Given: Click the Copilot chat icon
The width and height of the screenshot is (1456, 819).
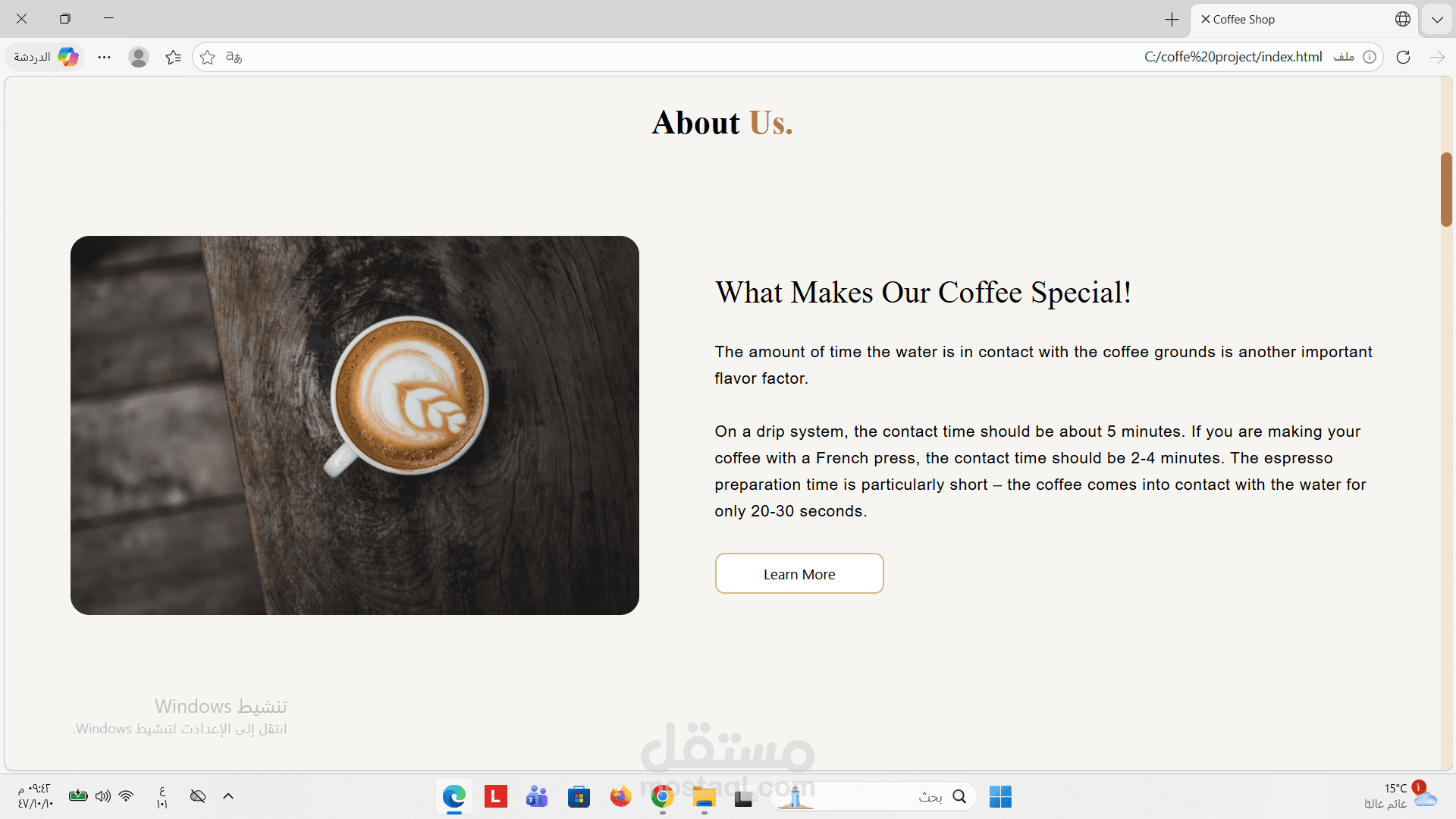Looking at the screenshot, I should 67,57.
